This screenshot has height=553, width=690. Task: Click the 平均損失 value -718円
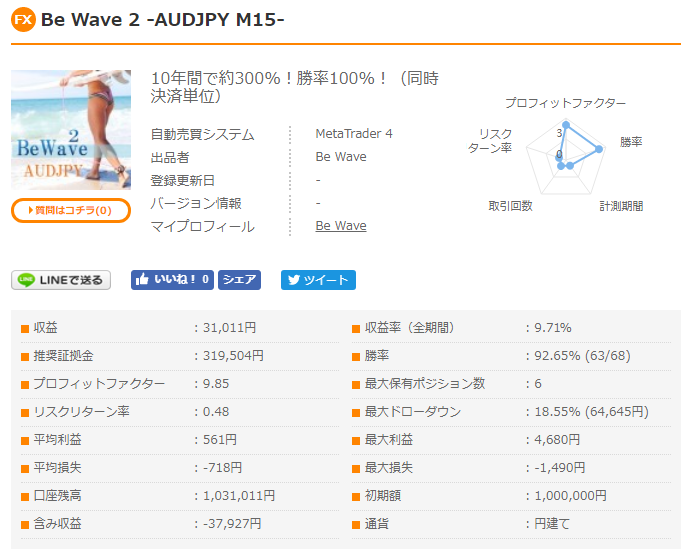click(222, 468)
